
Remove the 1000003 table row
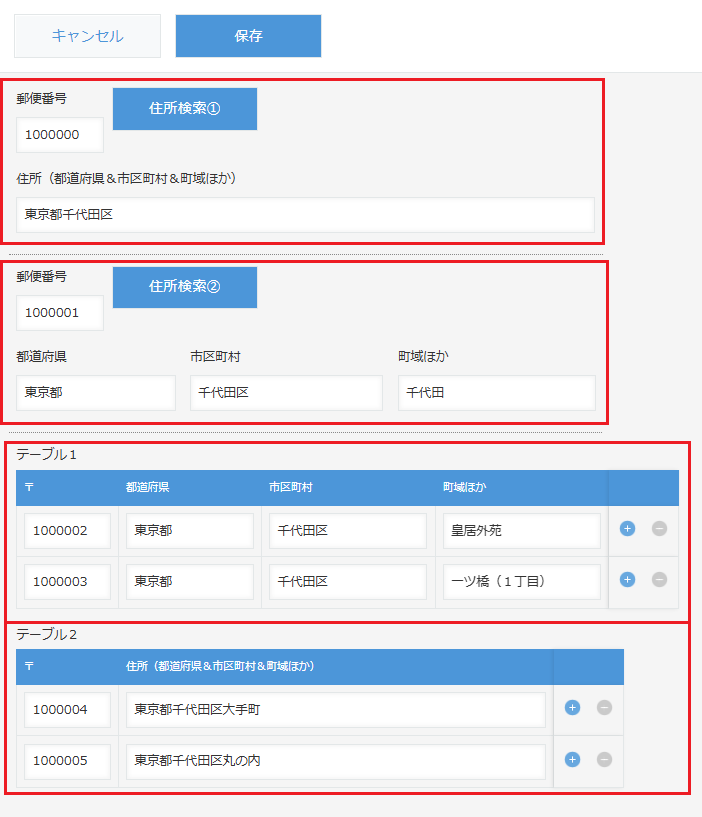click(x=659, y=579)
